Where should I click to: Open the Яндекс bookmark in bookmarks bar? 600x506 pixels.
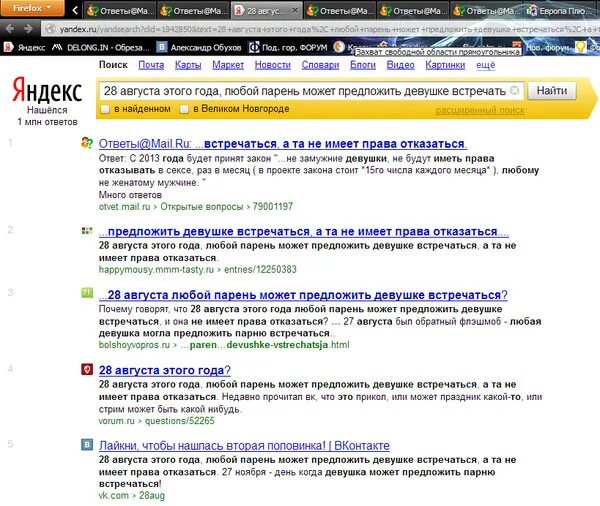tap(24, 47)
